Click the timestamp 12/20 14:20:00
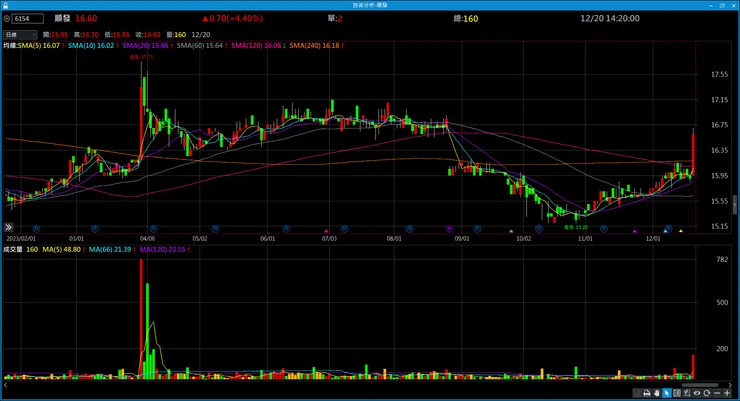Image resolution: width=740 pixels, height=401 pixels. (610, 19)
